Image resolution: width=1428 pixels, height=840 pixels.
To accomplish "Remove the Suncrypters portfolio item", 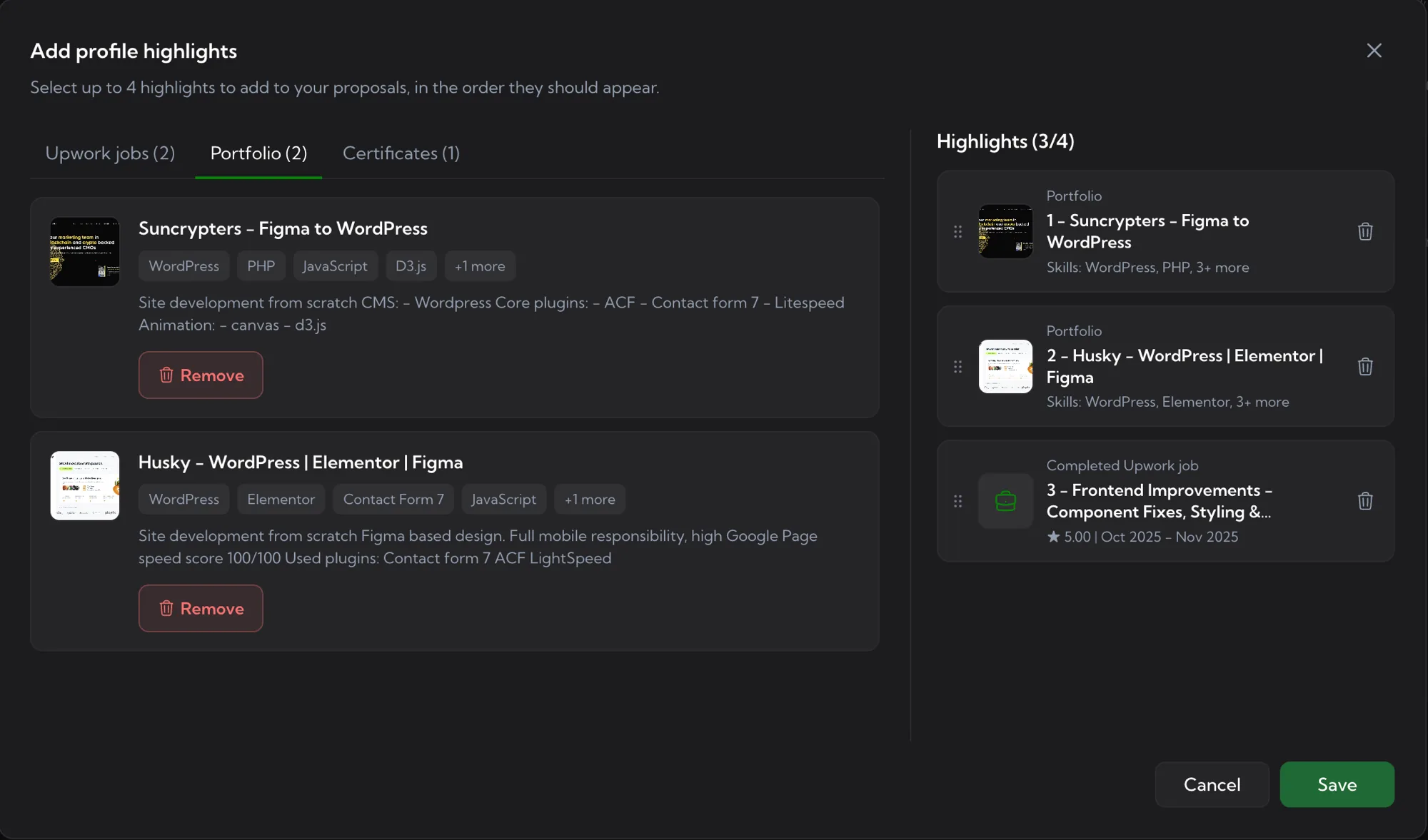I will [201, 375].
